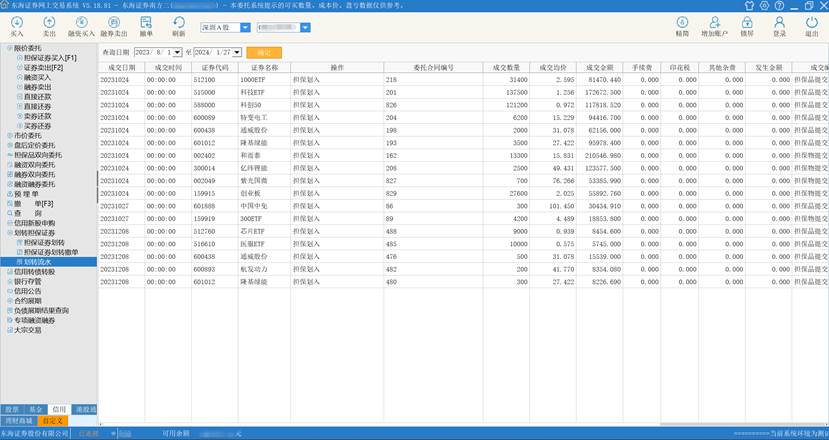The image size is (829, 440).
Task: Switch to 精简 compact mode icon
Action: point(682,26)
